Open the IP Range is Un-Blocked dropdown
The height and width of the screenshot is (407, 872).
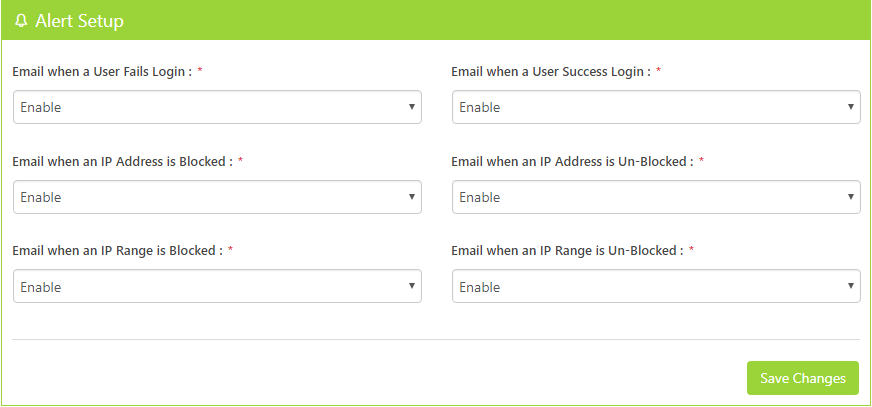tap(656, 287)
